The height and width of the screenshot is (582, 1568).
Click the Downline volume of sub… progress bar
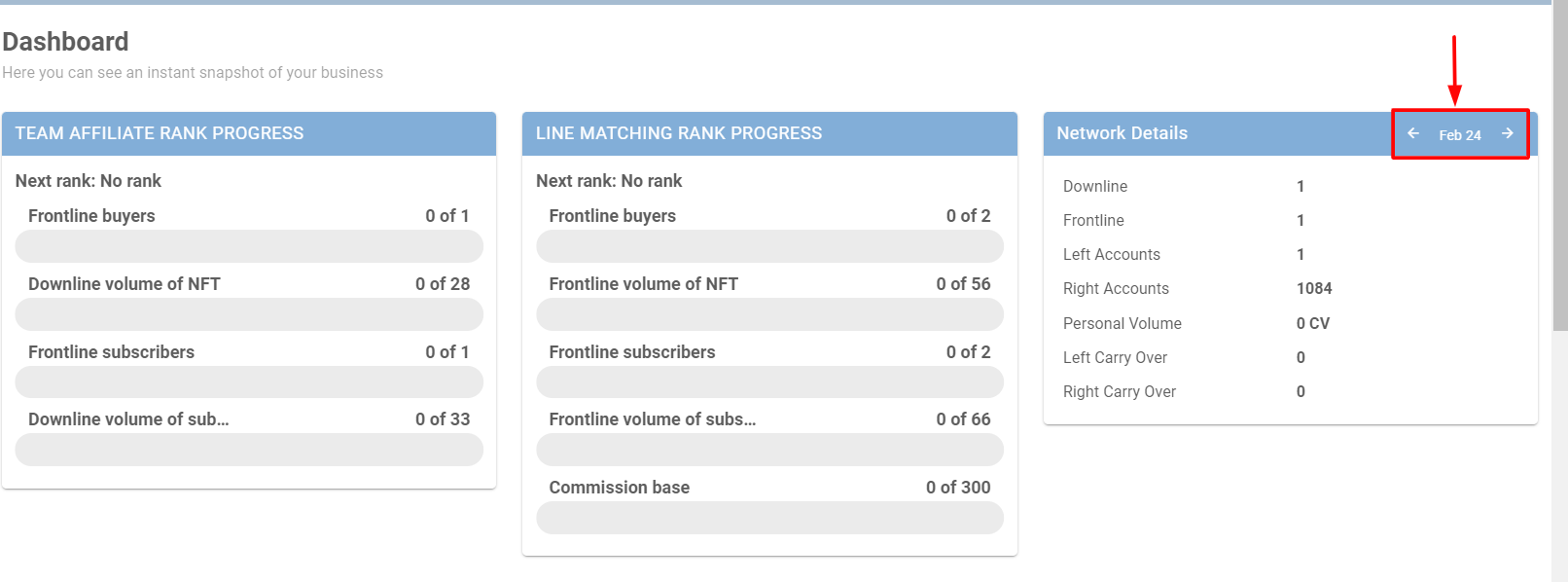(x=249, y=450)
